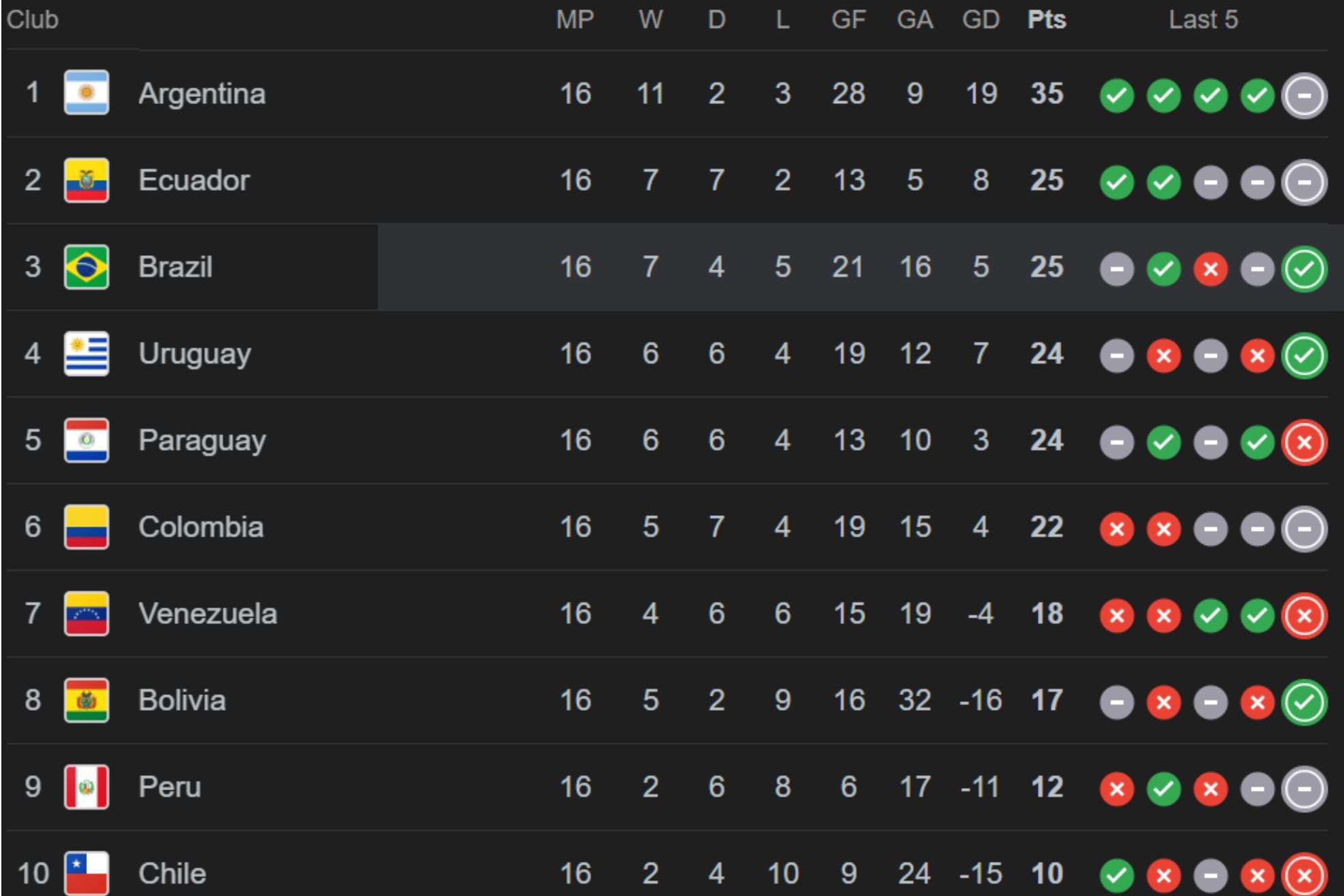Open the Argentina team name link
Screen dimensions: 1344x896
202,94
